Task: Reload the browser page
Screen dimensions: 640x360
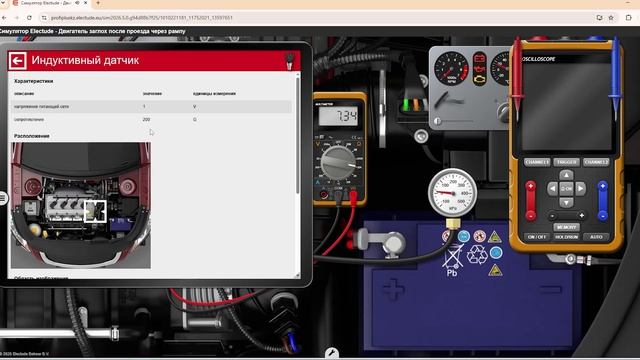Action: (29, 18)
